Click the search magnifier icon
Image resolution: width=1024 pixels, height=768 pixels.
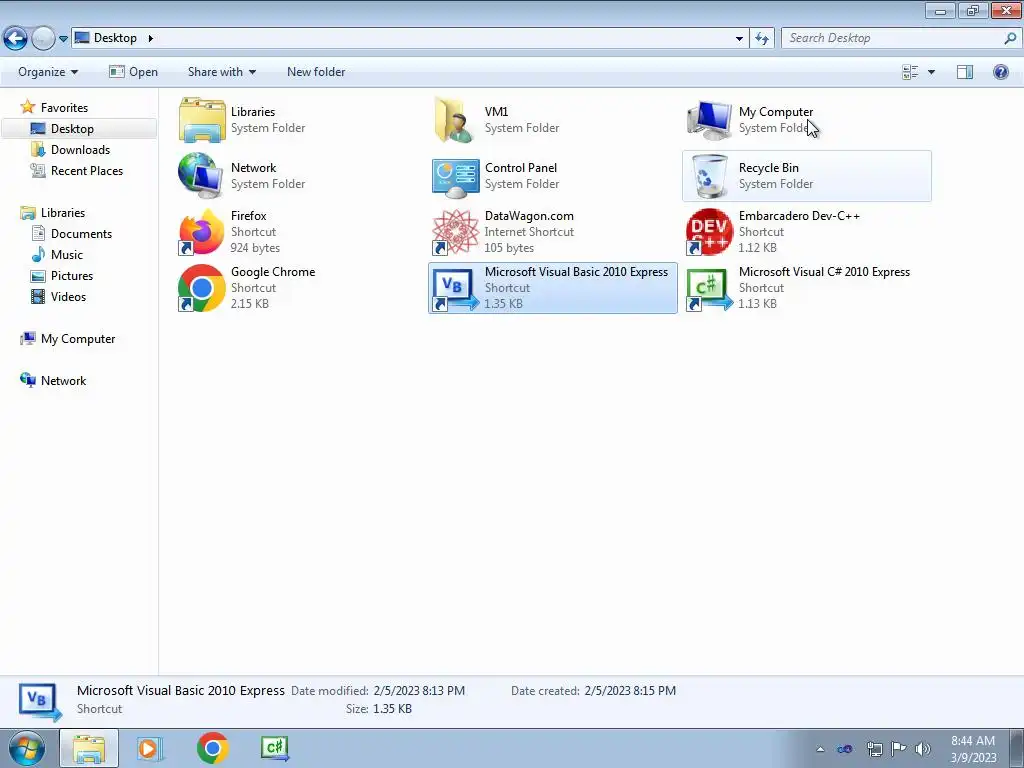1010,38
